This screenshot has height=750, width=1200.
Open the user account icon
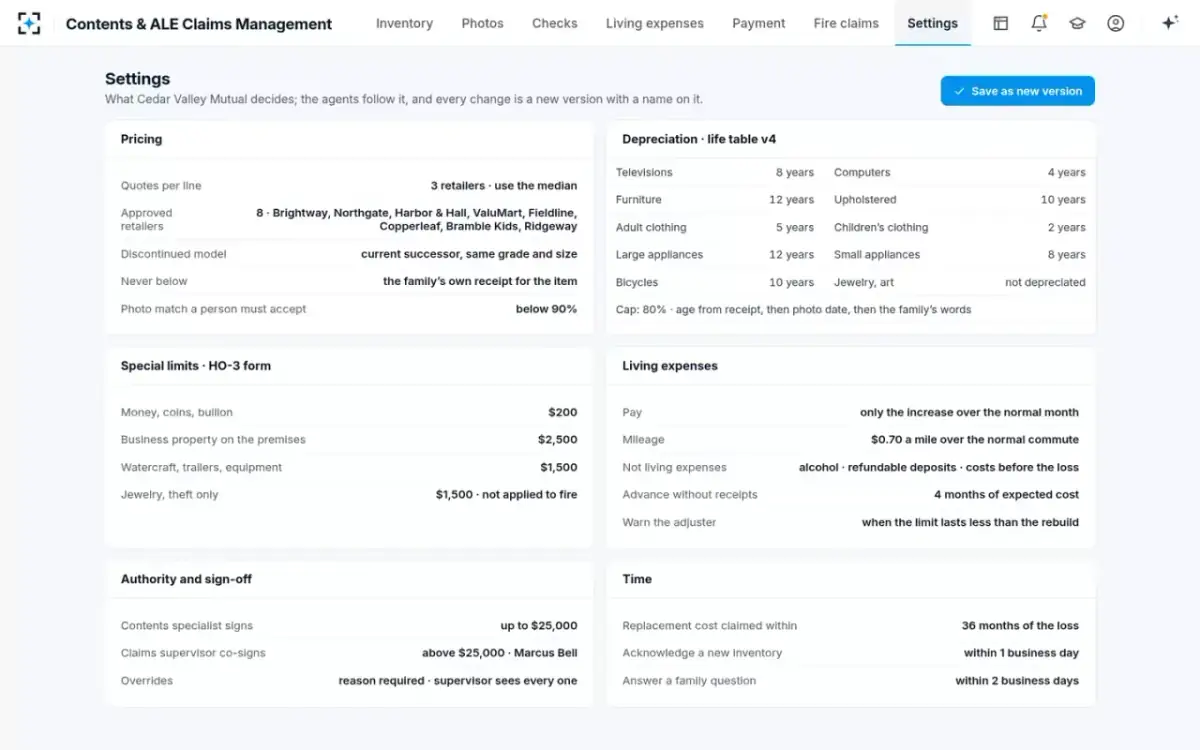tap(1116, 23)
